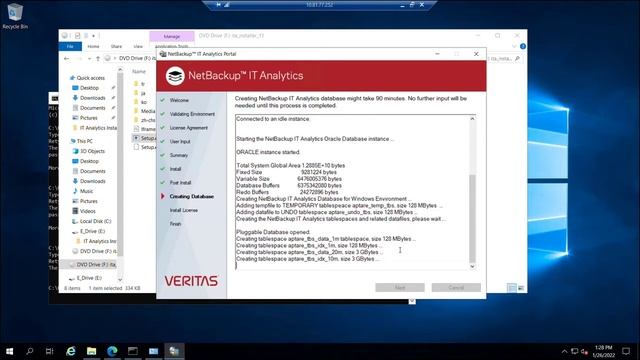Open the Home ribbon tab in Explorer

(93, 47)
